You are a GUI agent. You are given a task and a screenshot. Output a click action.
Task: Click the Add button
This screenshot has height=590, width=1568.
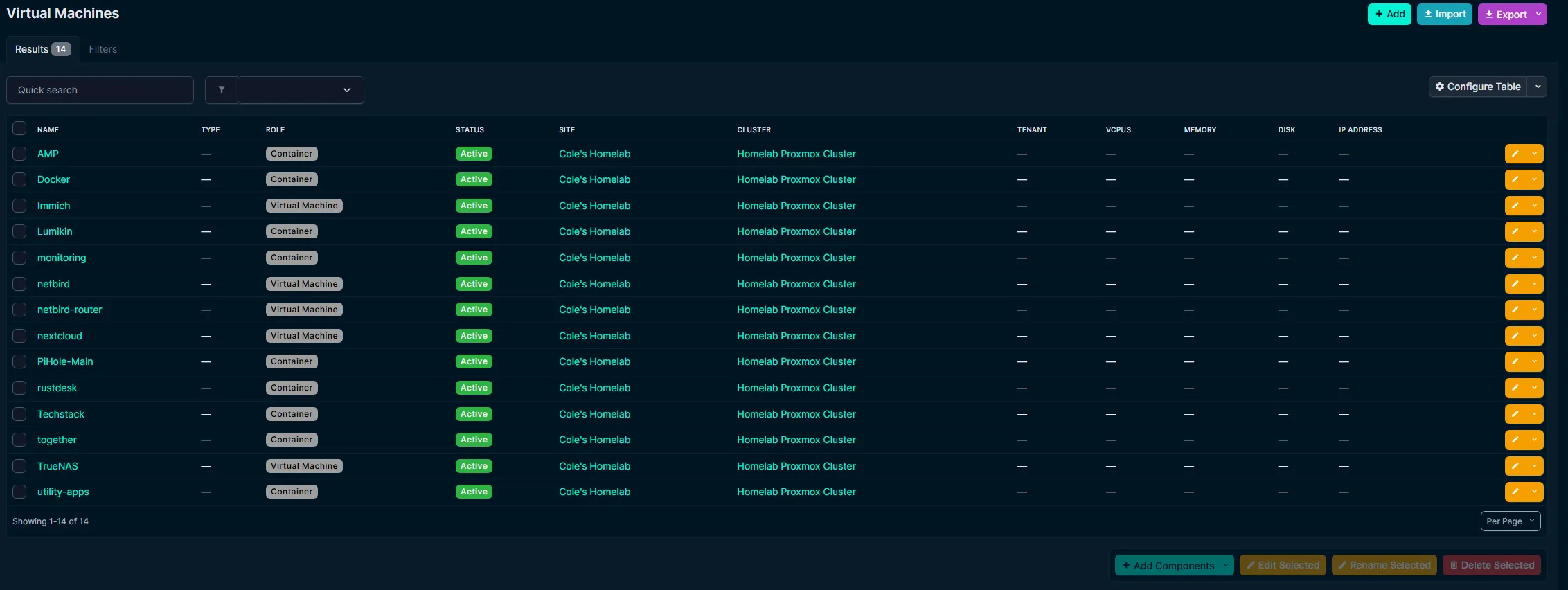pos(1389,14)
